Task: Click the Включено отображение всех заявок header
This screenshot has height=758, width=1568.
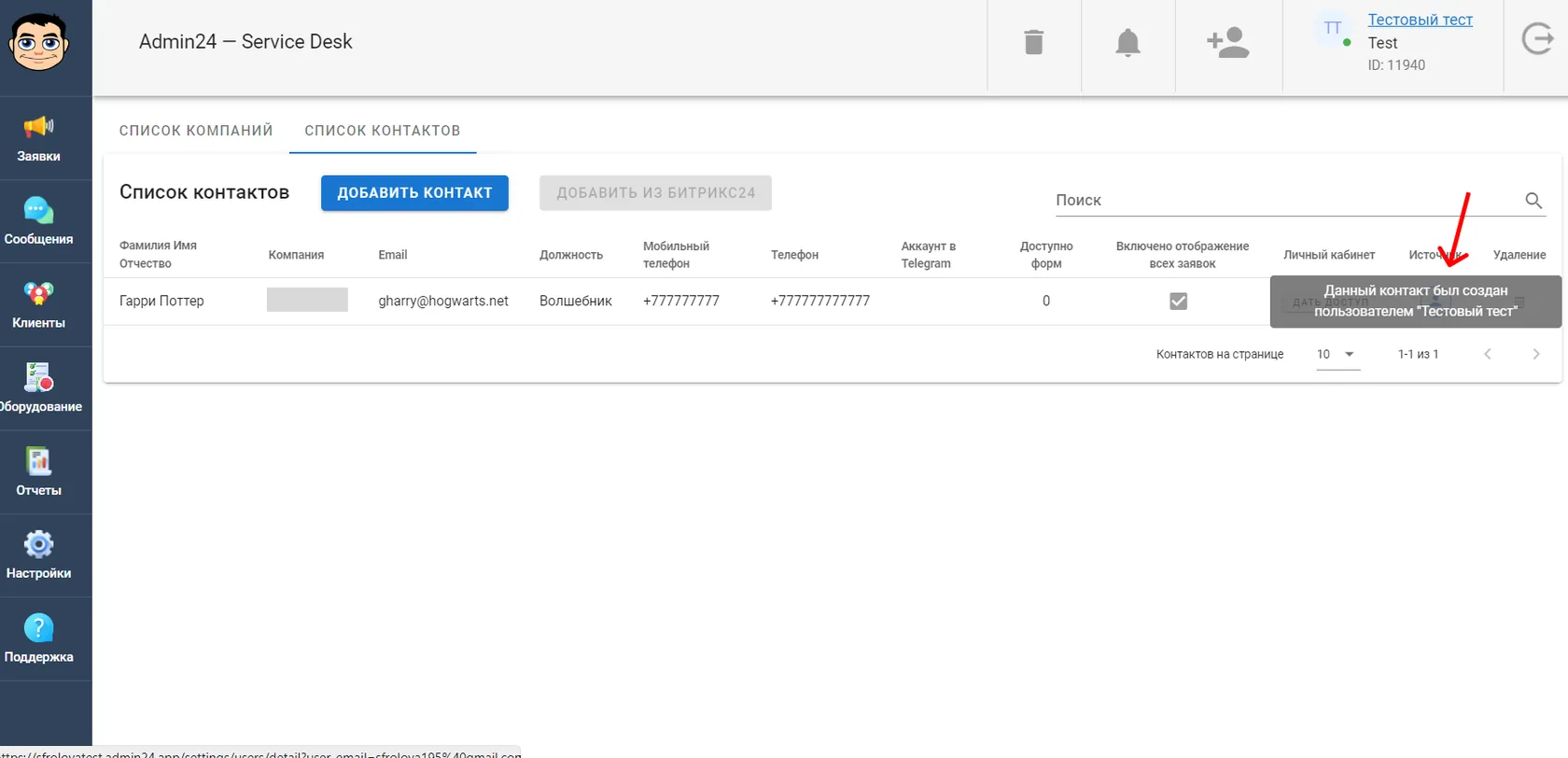Action: (x=1183, y=255)
